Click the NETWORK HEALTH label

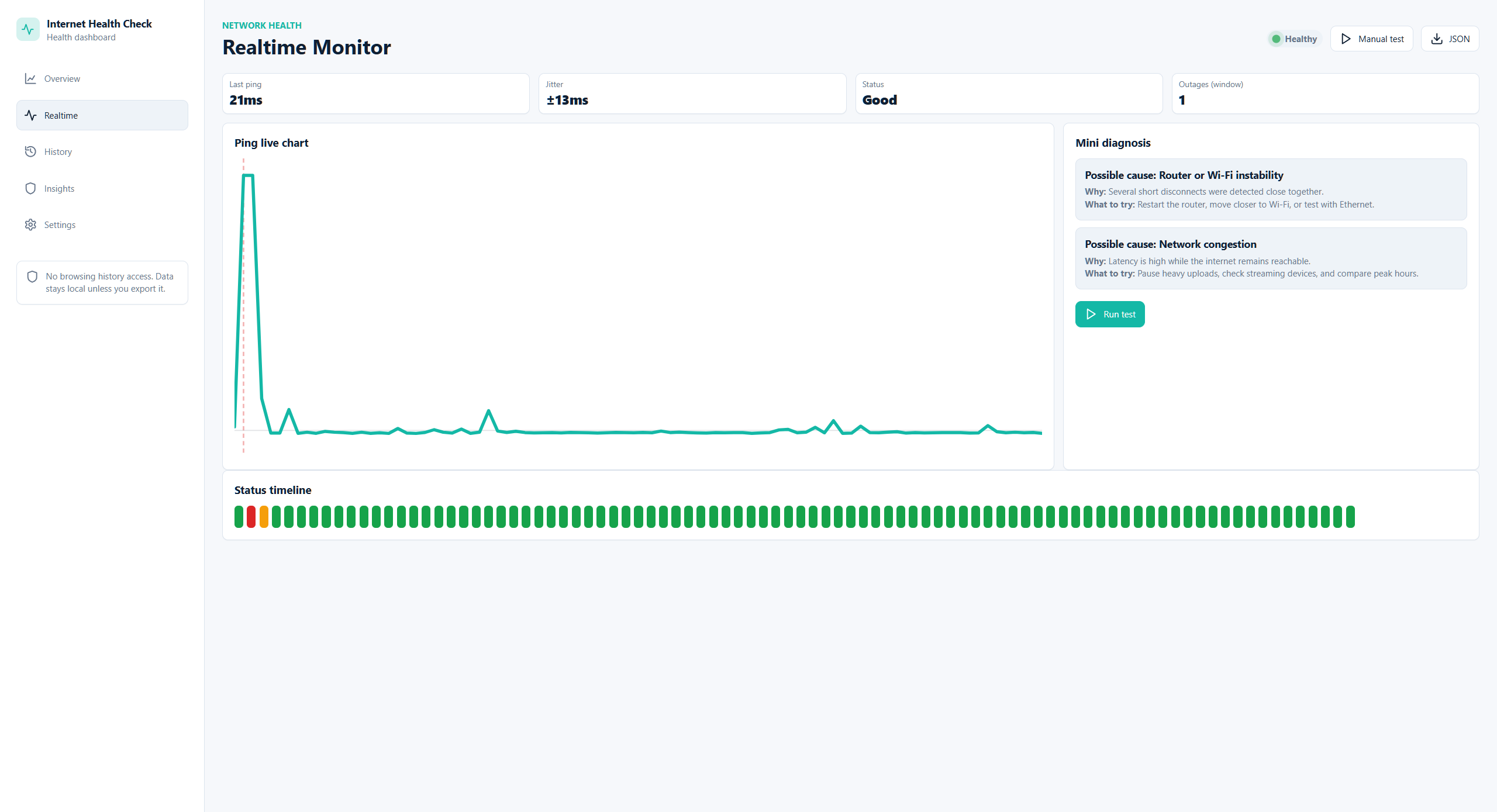click(262, 26)
